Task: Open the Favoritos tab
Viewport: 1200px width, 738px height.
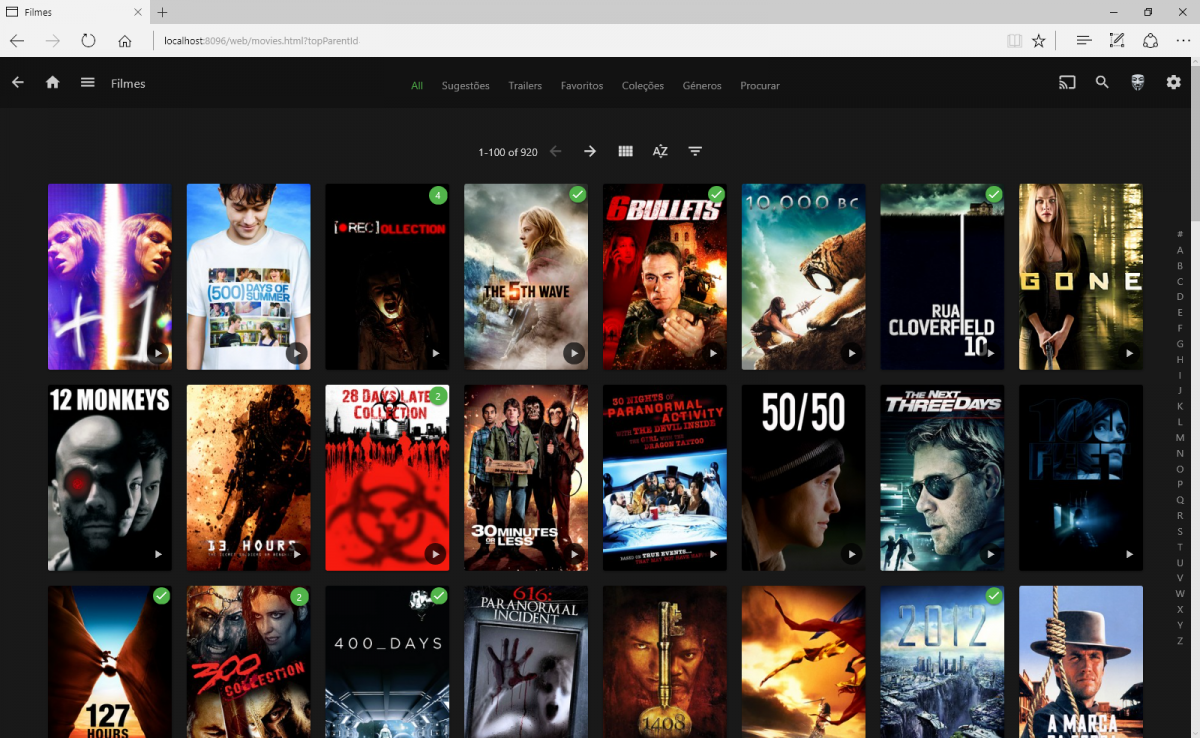Action: [x=582, y=86]
